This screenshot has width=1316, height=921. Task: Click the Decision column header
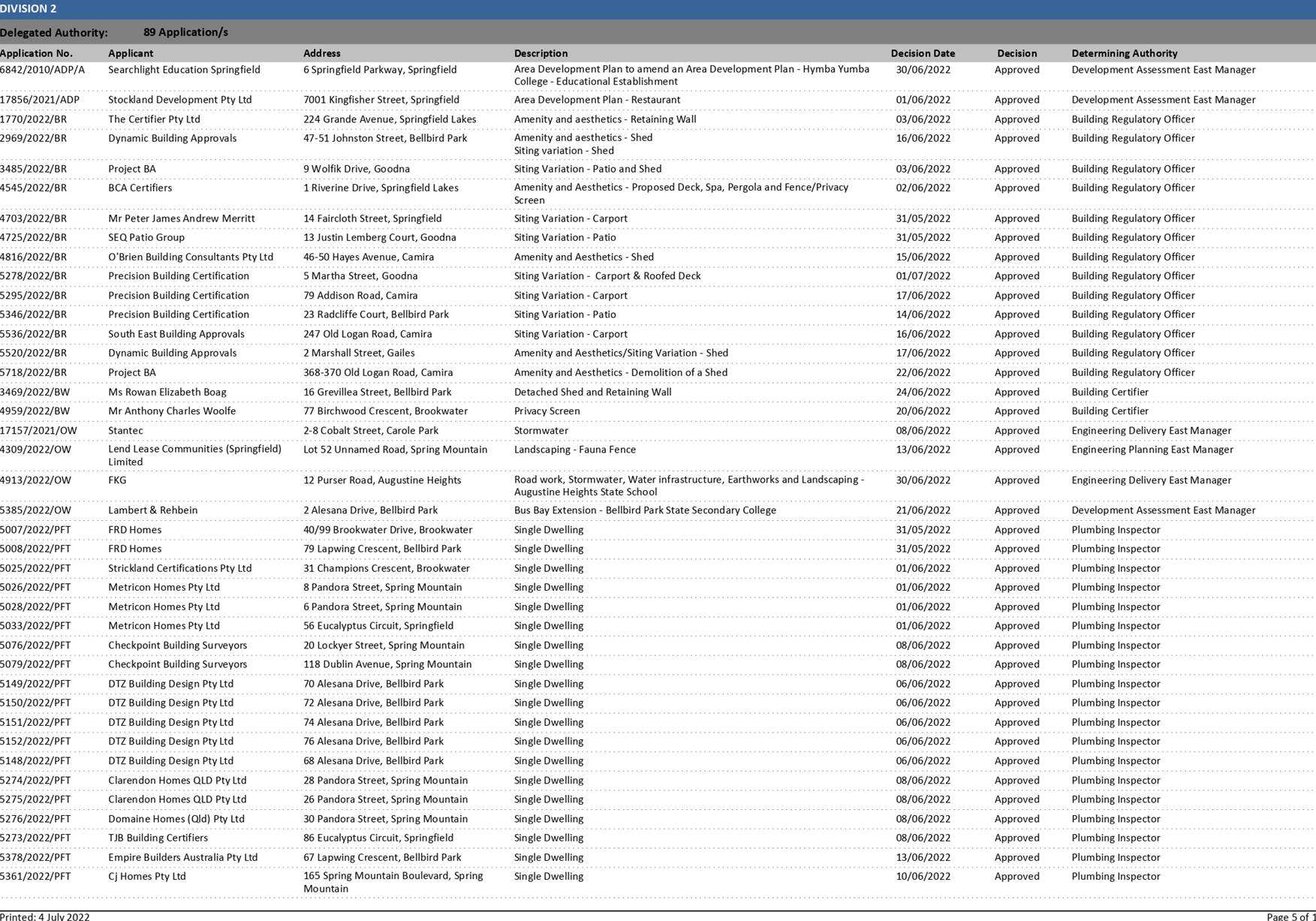1016,53
